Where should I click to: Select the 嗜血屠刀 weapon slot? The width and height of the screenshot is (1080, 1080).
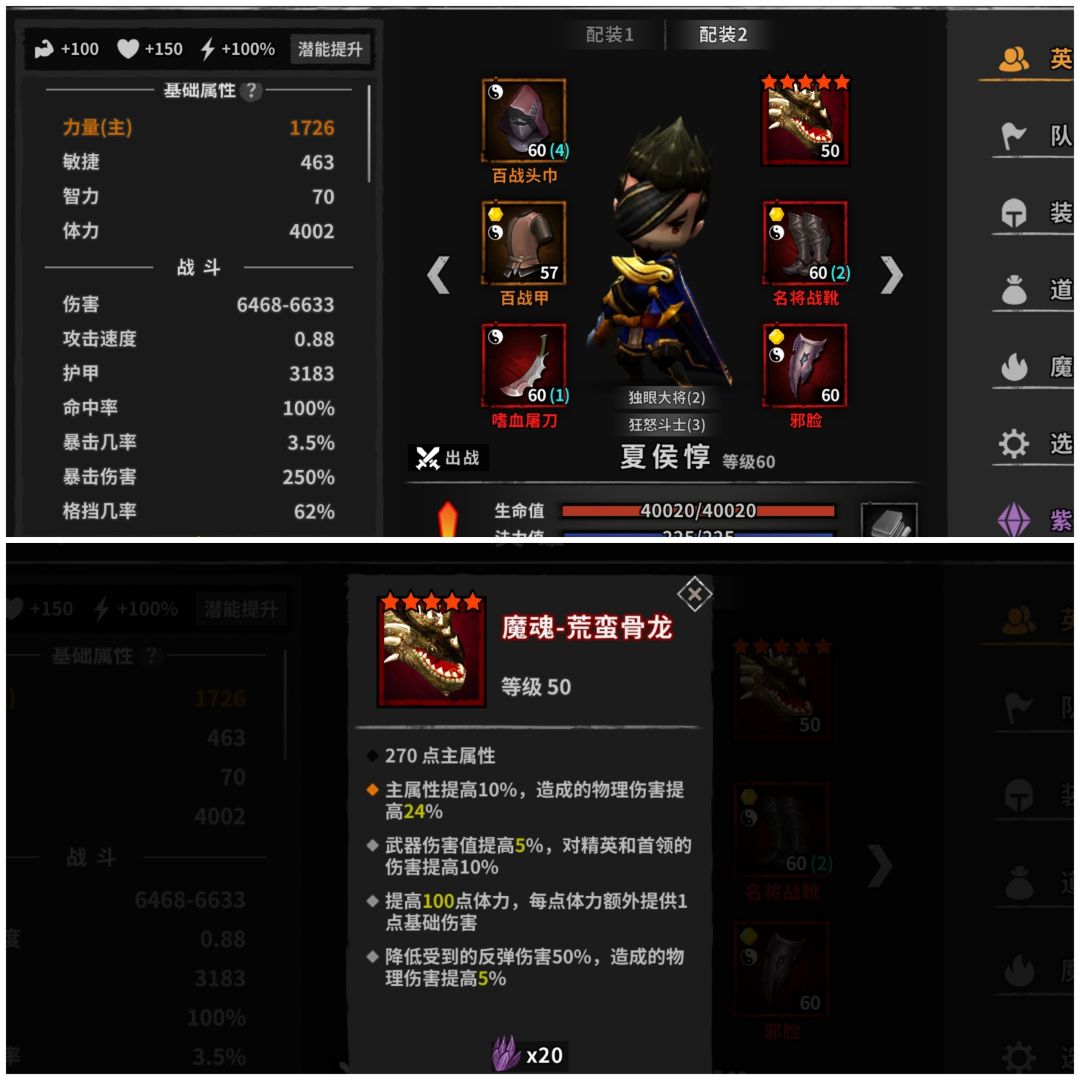pyautogui.click(x=524, y=365)
